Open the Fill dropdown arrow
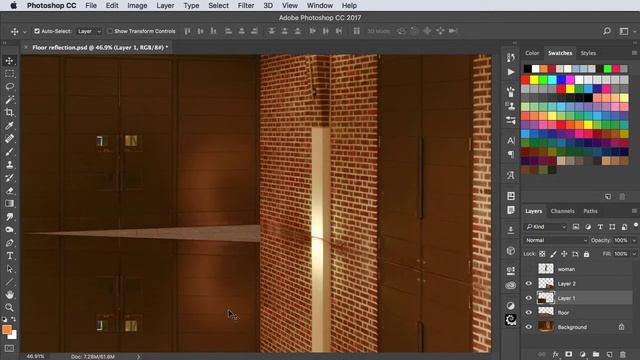 634,254
